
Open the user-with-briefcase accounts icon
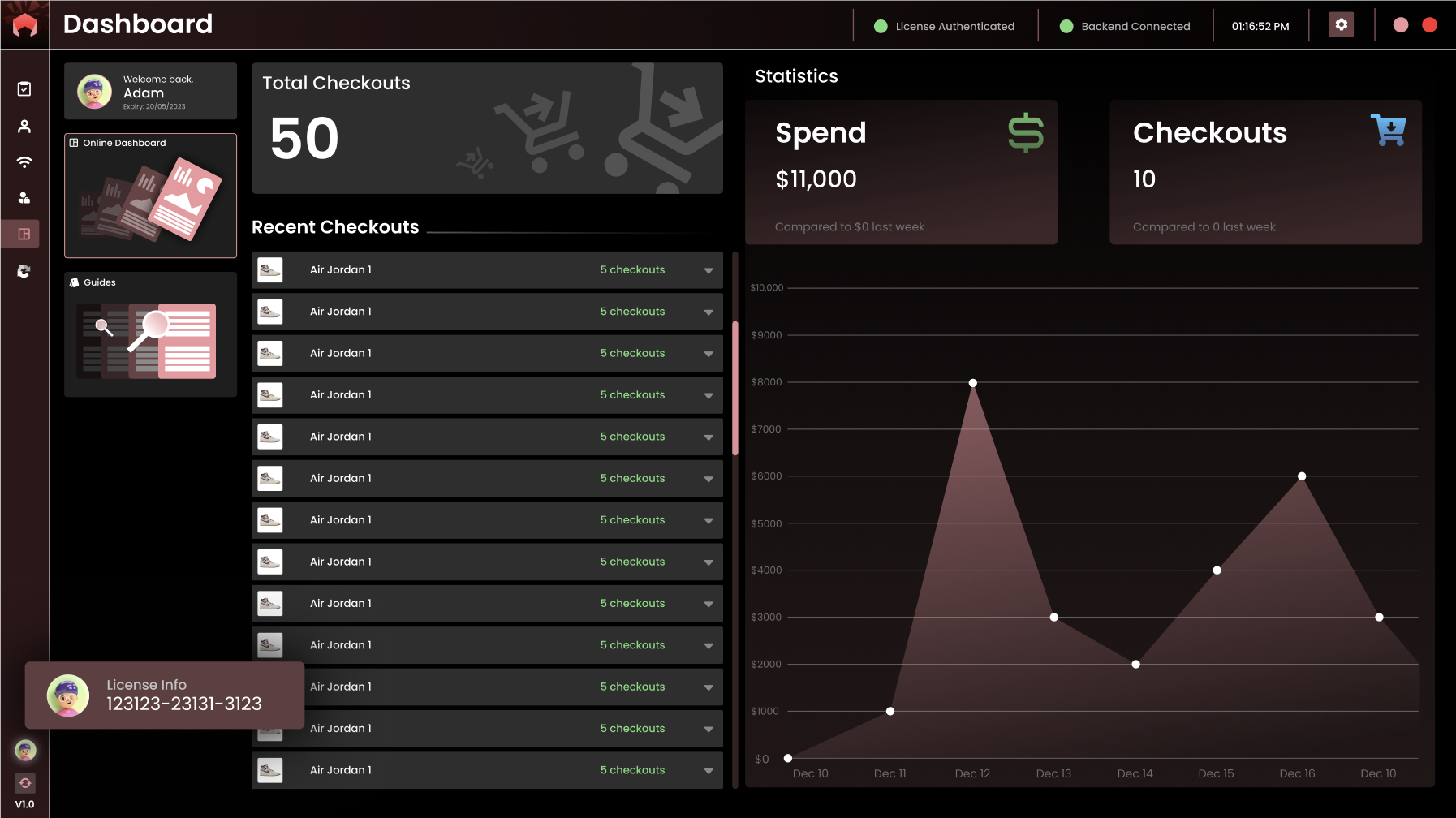[24, 198]
